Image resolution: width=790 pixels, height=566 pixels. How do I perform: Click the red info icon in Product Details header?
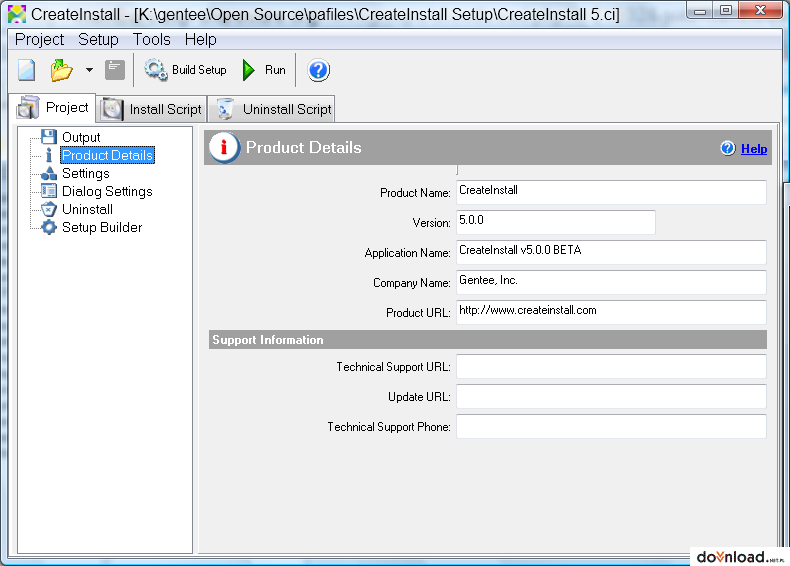224,148
